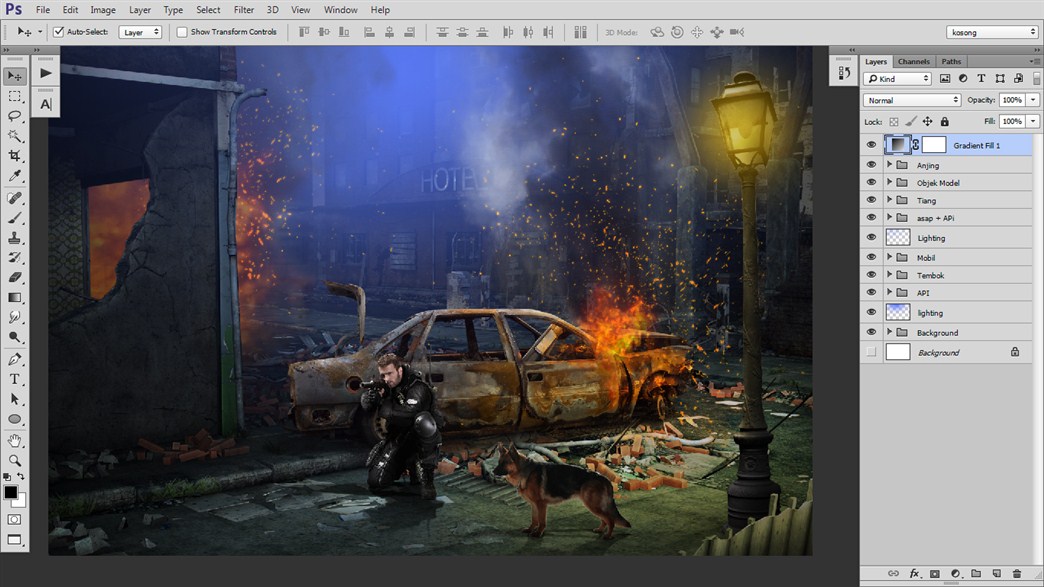Toggle visibility of Mobil group
The height and width of the screenshot is (587, 1044).
point(871,258)
